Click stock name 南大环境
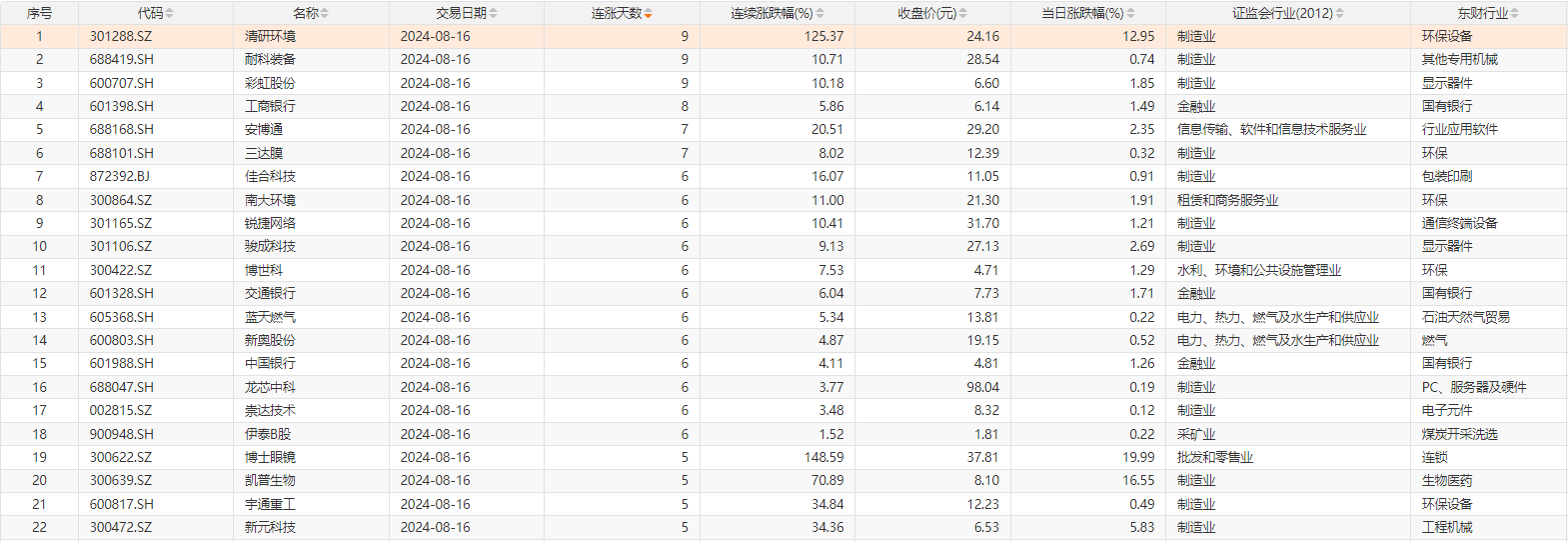This screenshot has width=1568, height=542. (x=270, y=200)
